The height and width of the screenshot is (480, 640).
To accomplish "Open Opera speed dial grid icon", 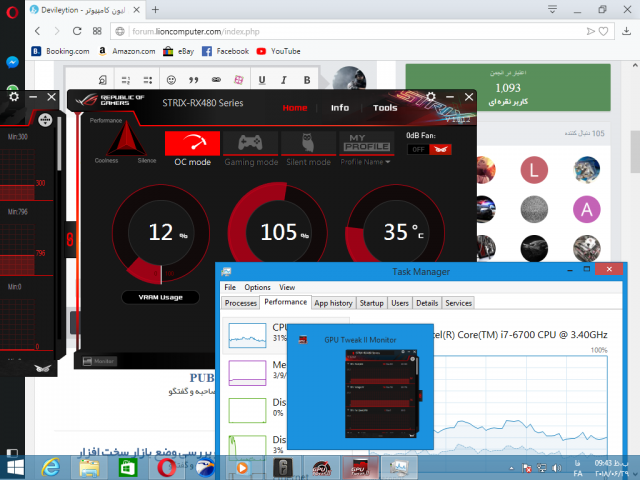I will [x=97, y=31].
